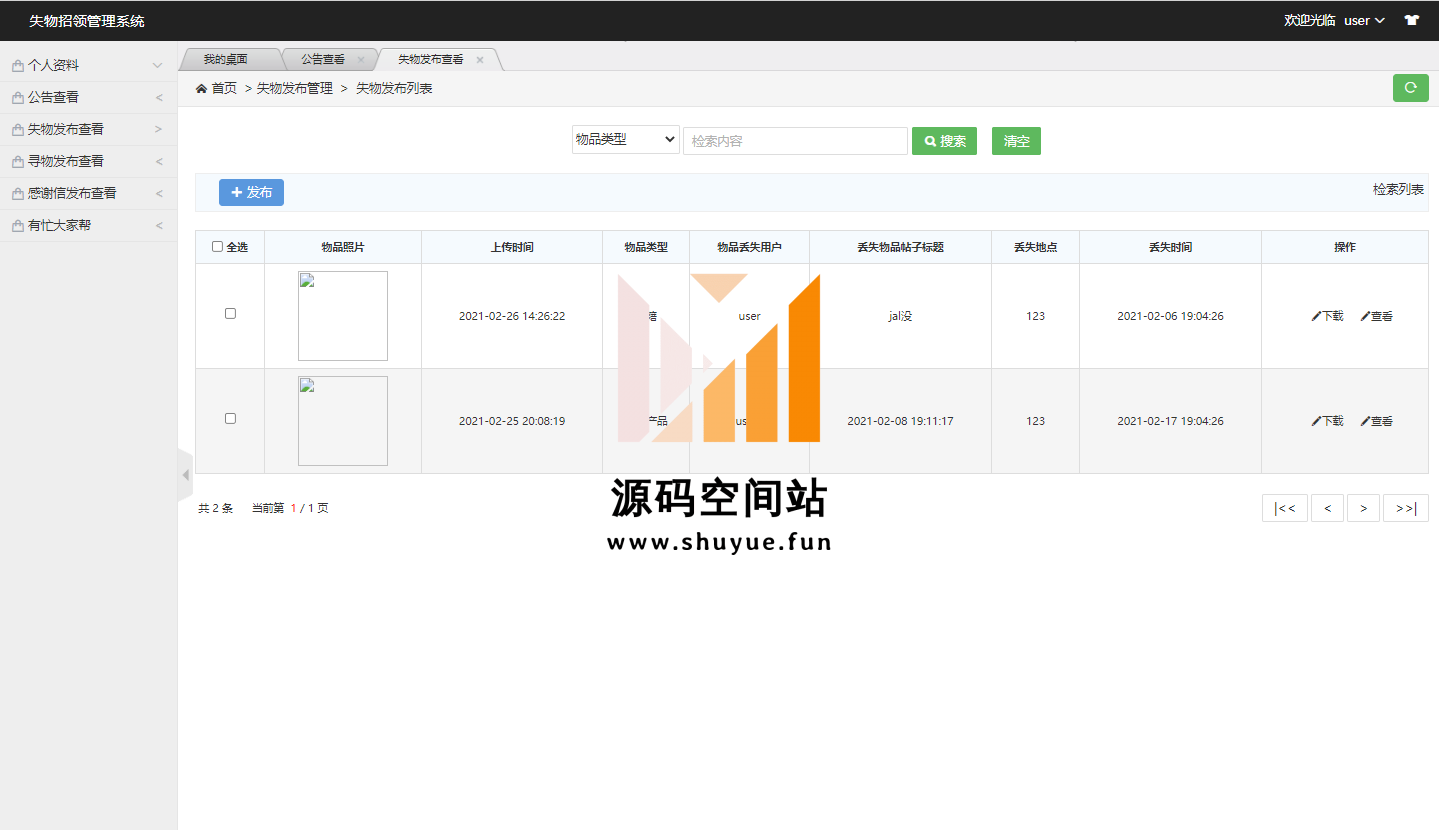Open the skin theme shirt icon
This screenshot has width=1439, height=830.
pyautogui.click(x=1412, y=20)
